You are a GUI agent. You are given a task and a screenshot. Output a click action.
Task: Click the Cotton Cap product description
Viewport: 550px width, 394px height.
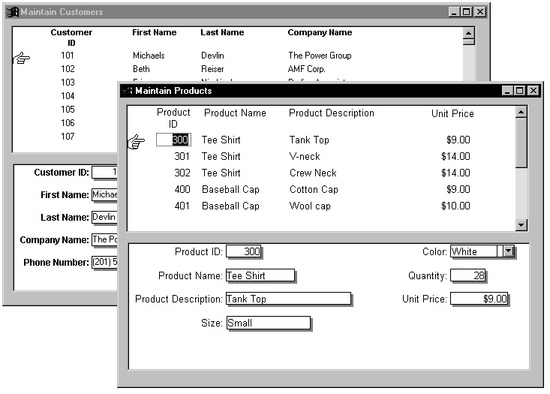314,189
